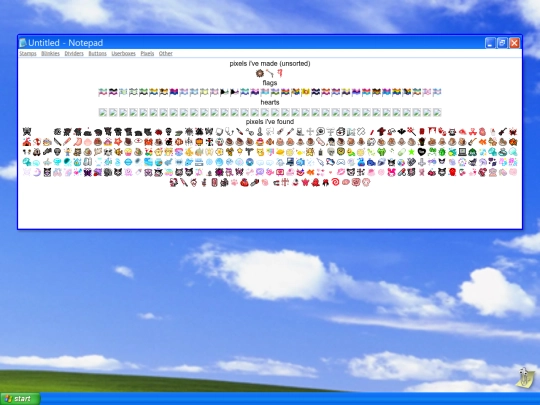Click the dark purple butterfly pixel
Screen dimensions: 540x405
point(88,172)
